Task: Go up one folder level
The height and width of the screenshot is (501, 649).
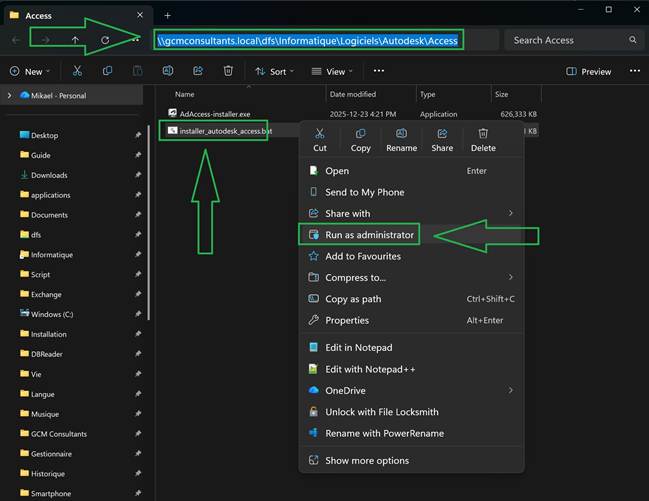Action: (75, 40)
